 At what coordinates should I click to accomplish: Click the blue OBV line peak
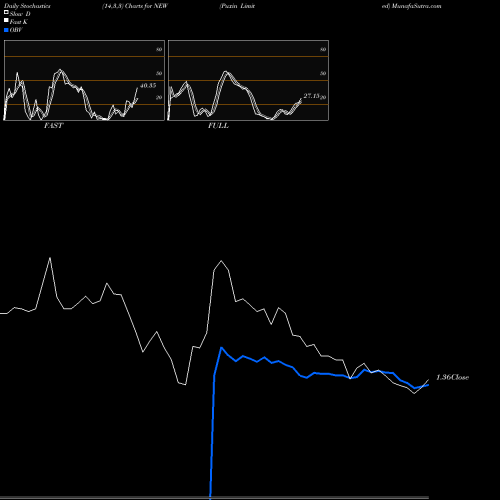(221, 348)
